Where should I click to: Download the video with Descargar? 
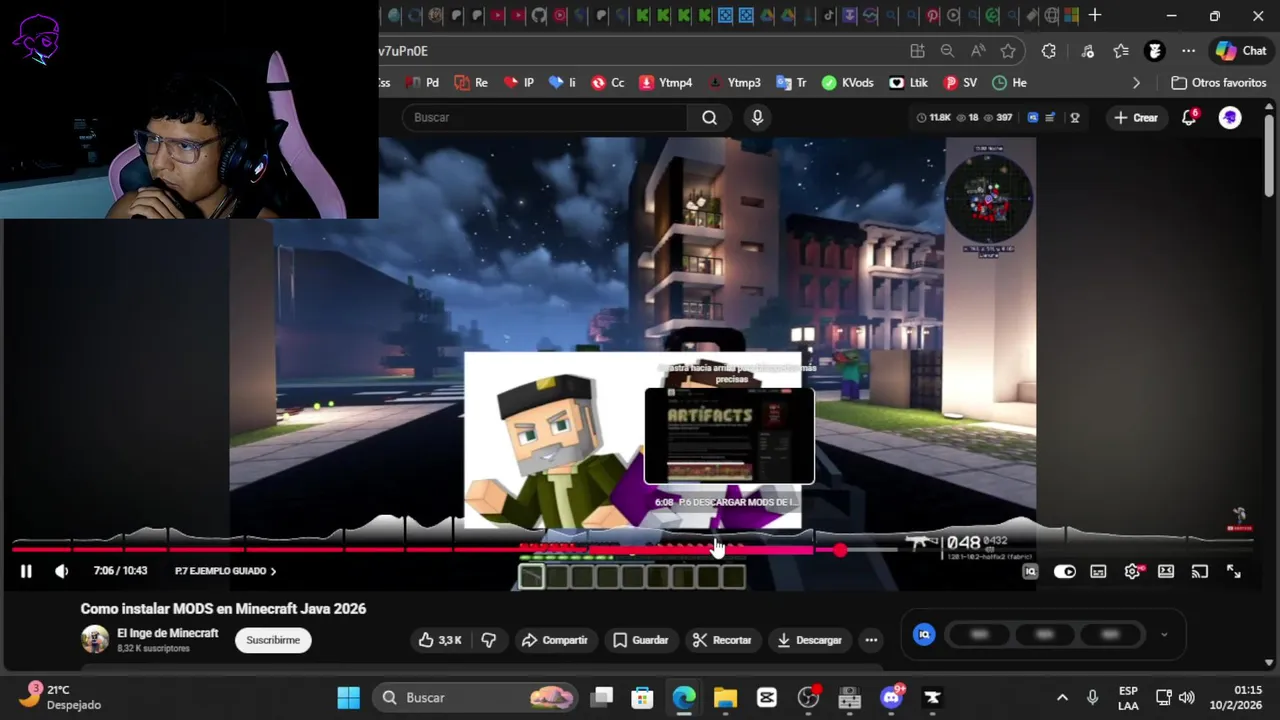point(809,640)
